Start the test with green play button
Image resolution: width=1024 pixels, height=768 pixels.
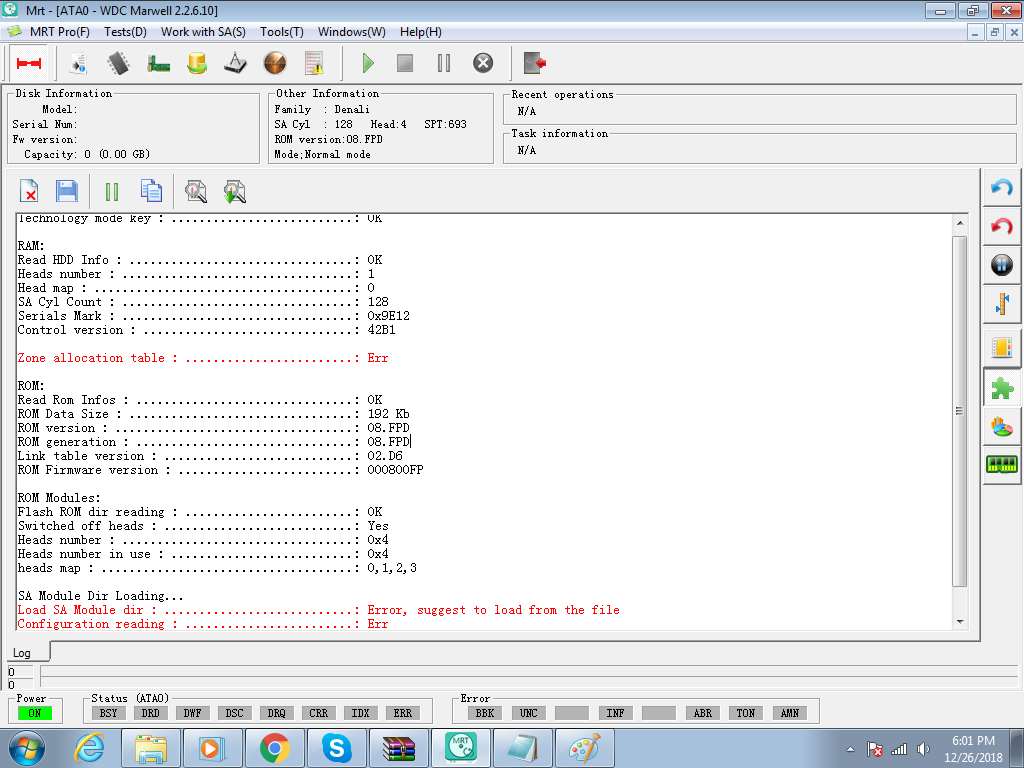coord(368,63)
